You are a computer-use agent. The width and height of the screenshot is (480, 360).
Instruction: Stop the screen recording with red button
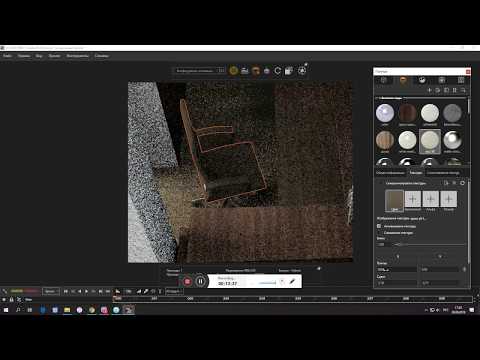click(187, 282)
